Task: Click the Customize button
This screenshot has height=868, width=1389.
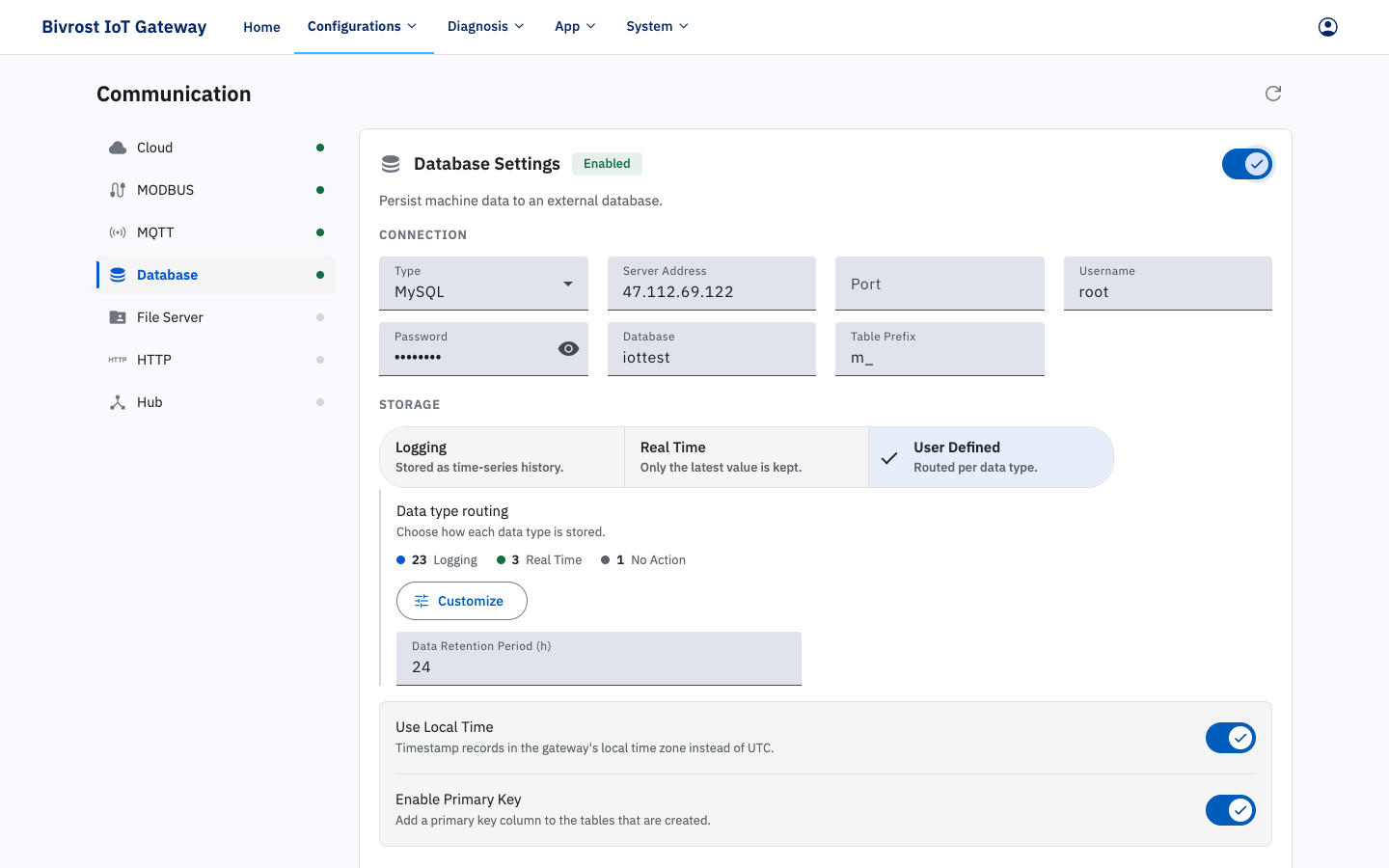Action: pyautogui.click(x=462, y=601)
